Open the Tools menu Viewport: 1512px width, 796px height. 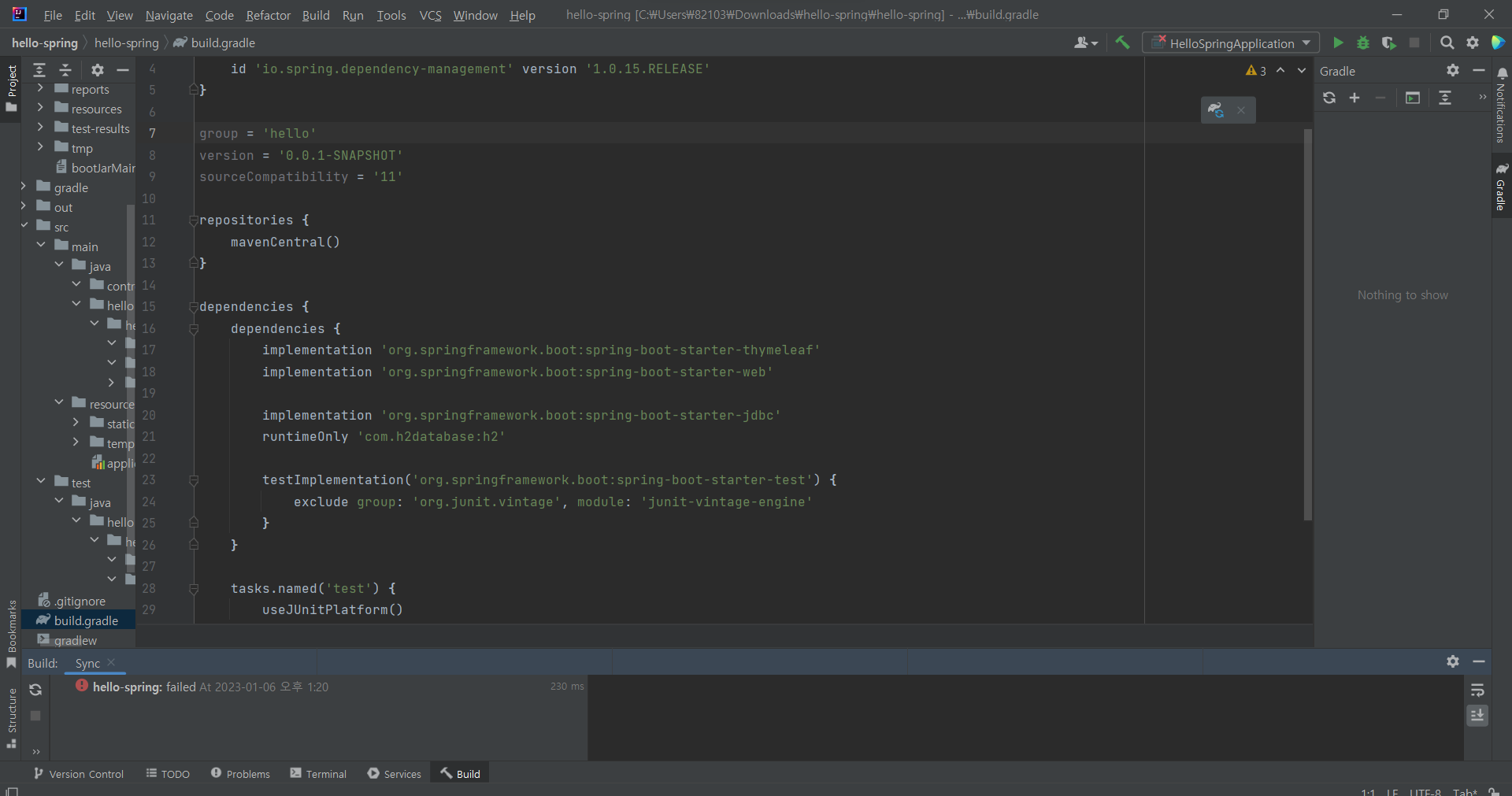(x=391, y=15)
